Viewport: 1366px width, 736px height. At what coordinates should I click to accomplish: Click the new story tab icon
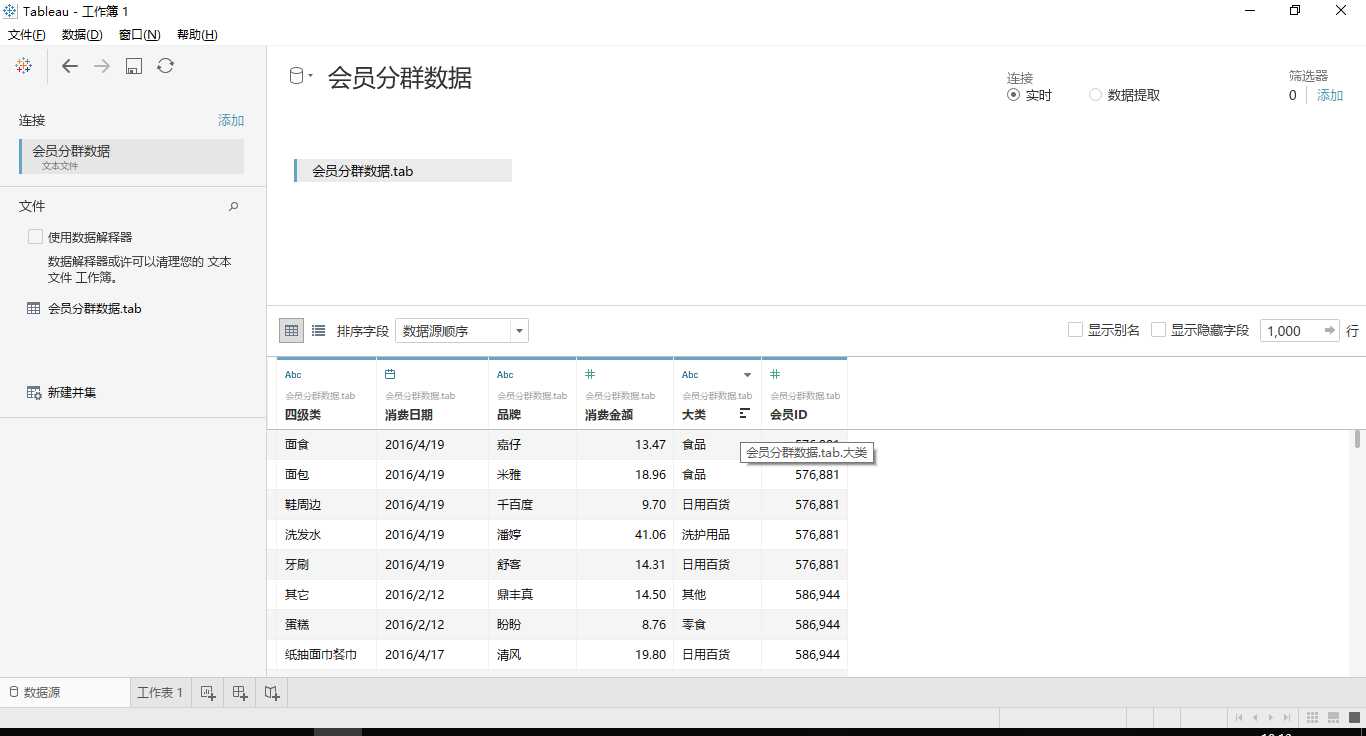point(272,692)
